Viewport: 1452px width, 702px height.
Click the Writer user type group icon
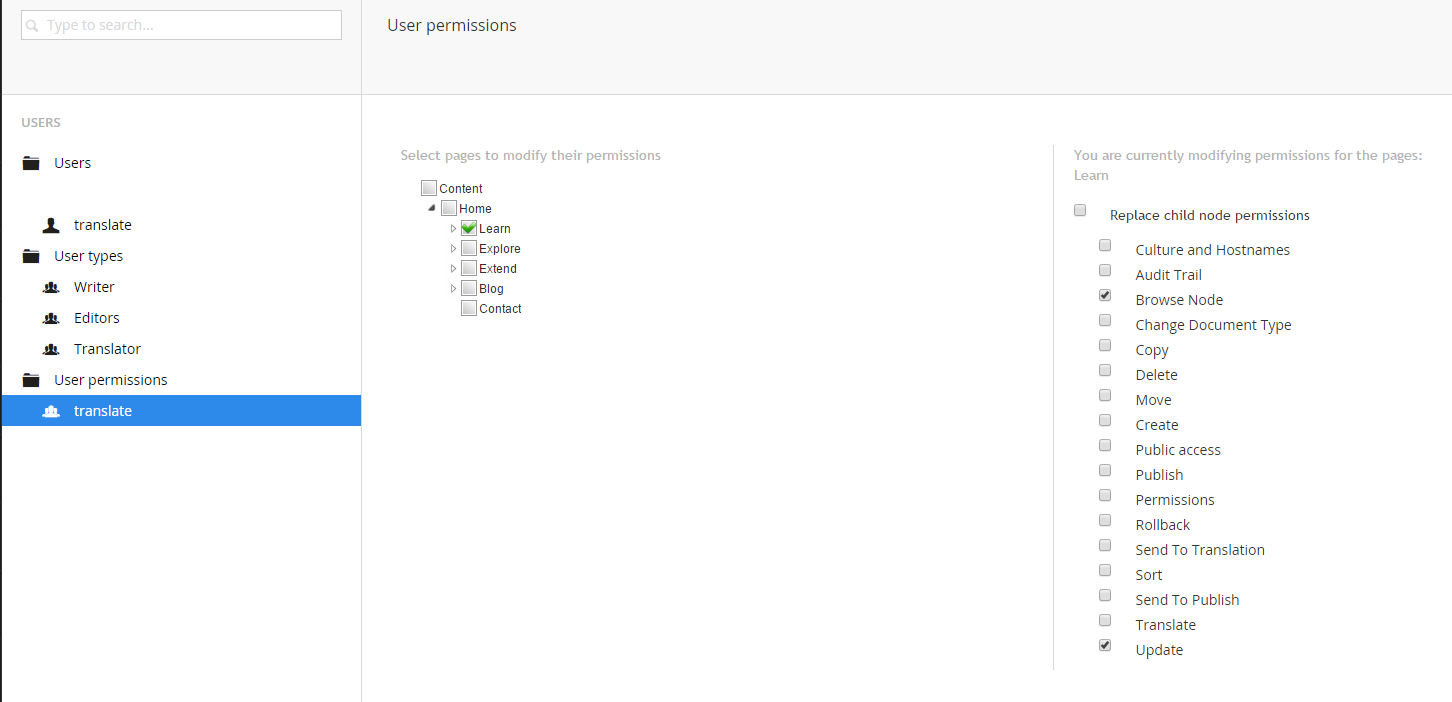(x=51, y=287)
